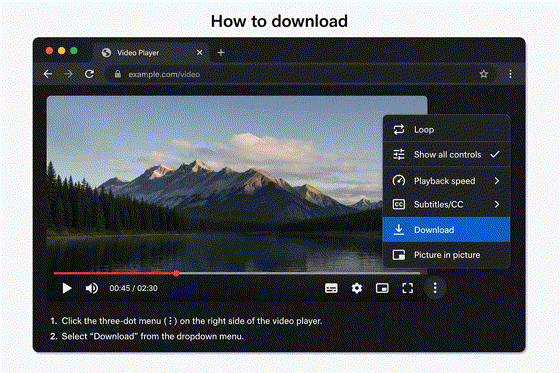Image resolution: width=560 pixels, height=373 pixels.
Task: Go back with the browser back arrow
Action: (x=48, y=74)
